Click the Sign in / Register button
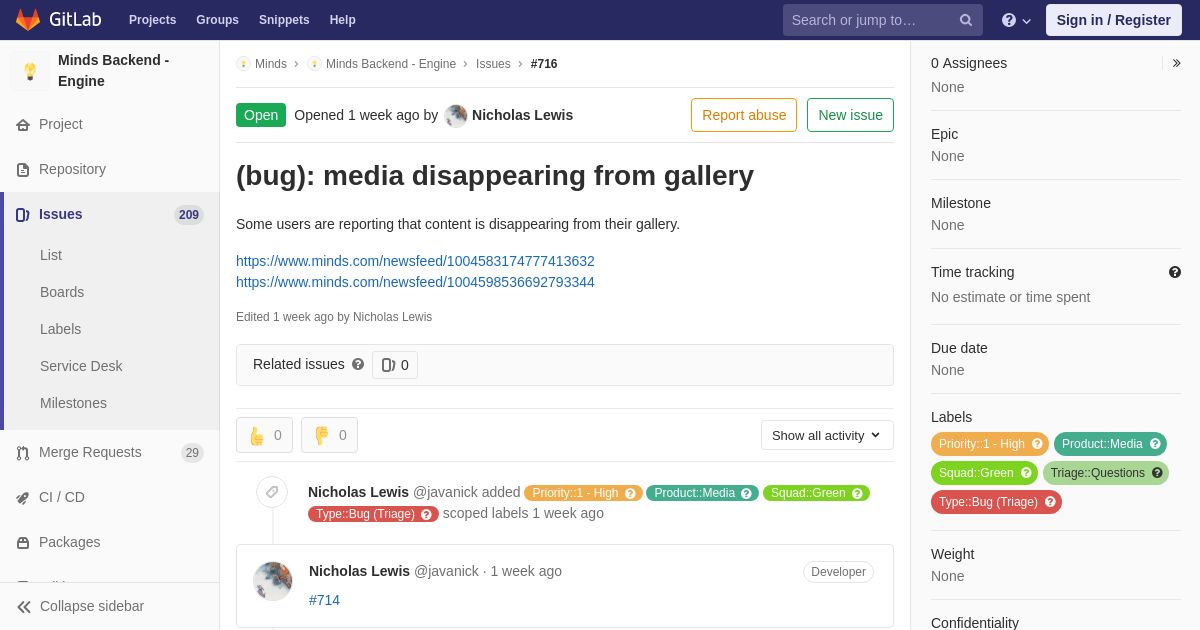 coord(1113,20)
